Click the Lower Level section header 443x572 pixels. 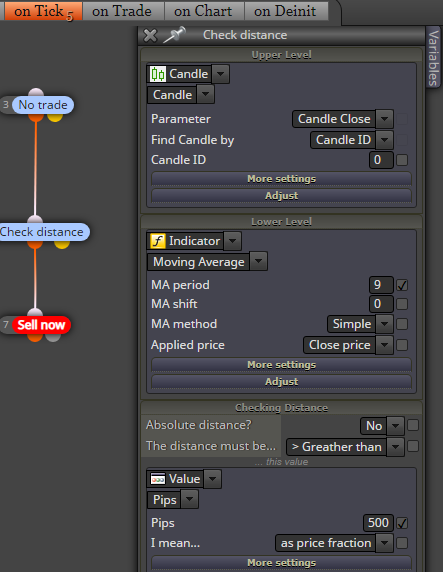281,222
